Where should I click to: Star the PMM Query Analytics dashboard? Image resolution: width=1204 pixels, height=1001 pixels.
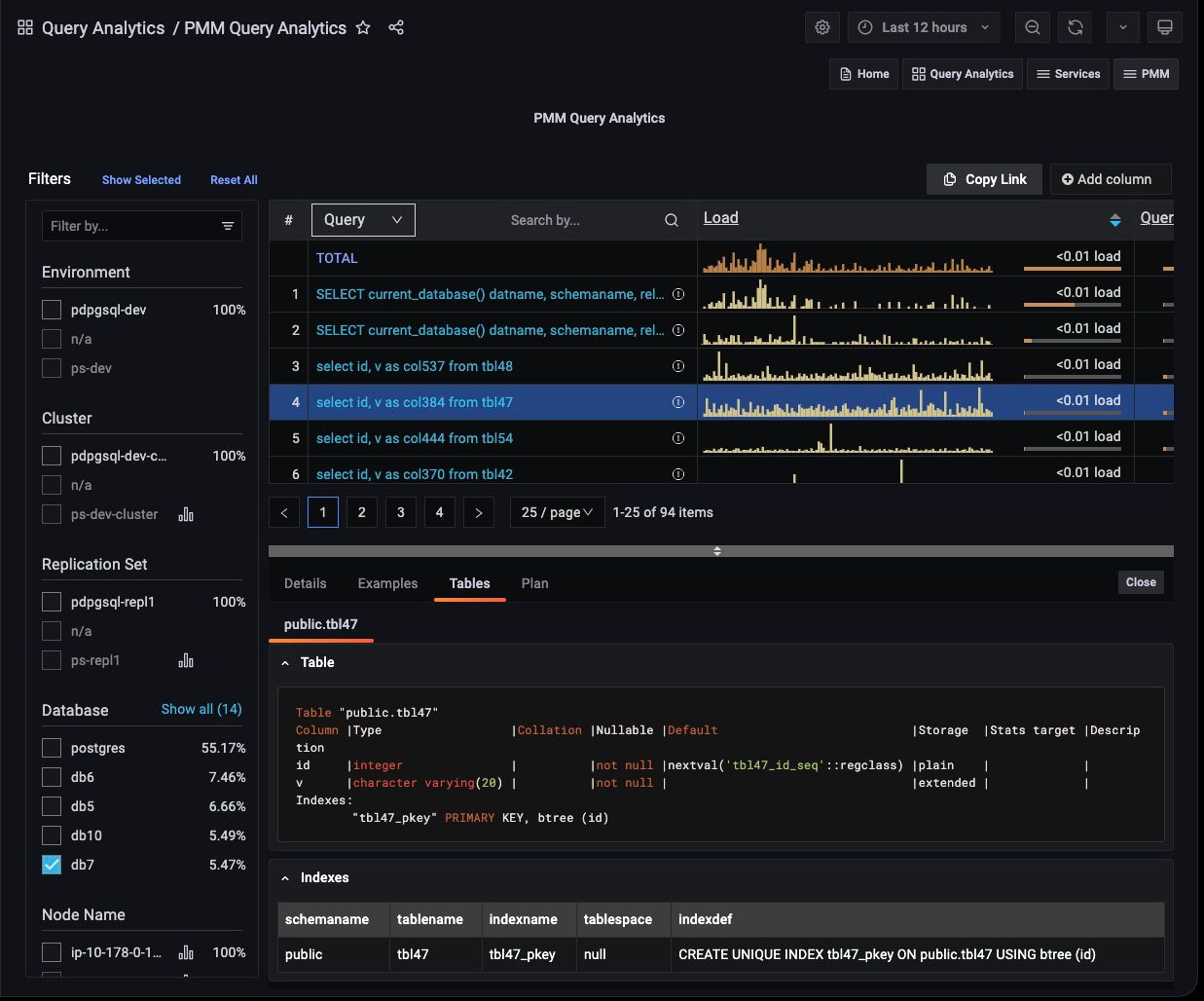click(x=363, y=27)
